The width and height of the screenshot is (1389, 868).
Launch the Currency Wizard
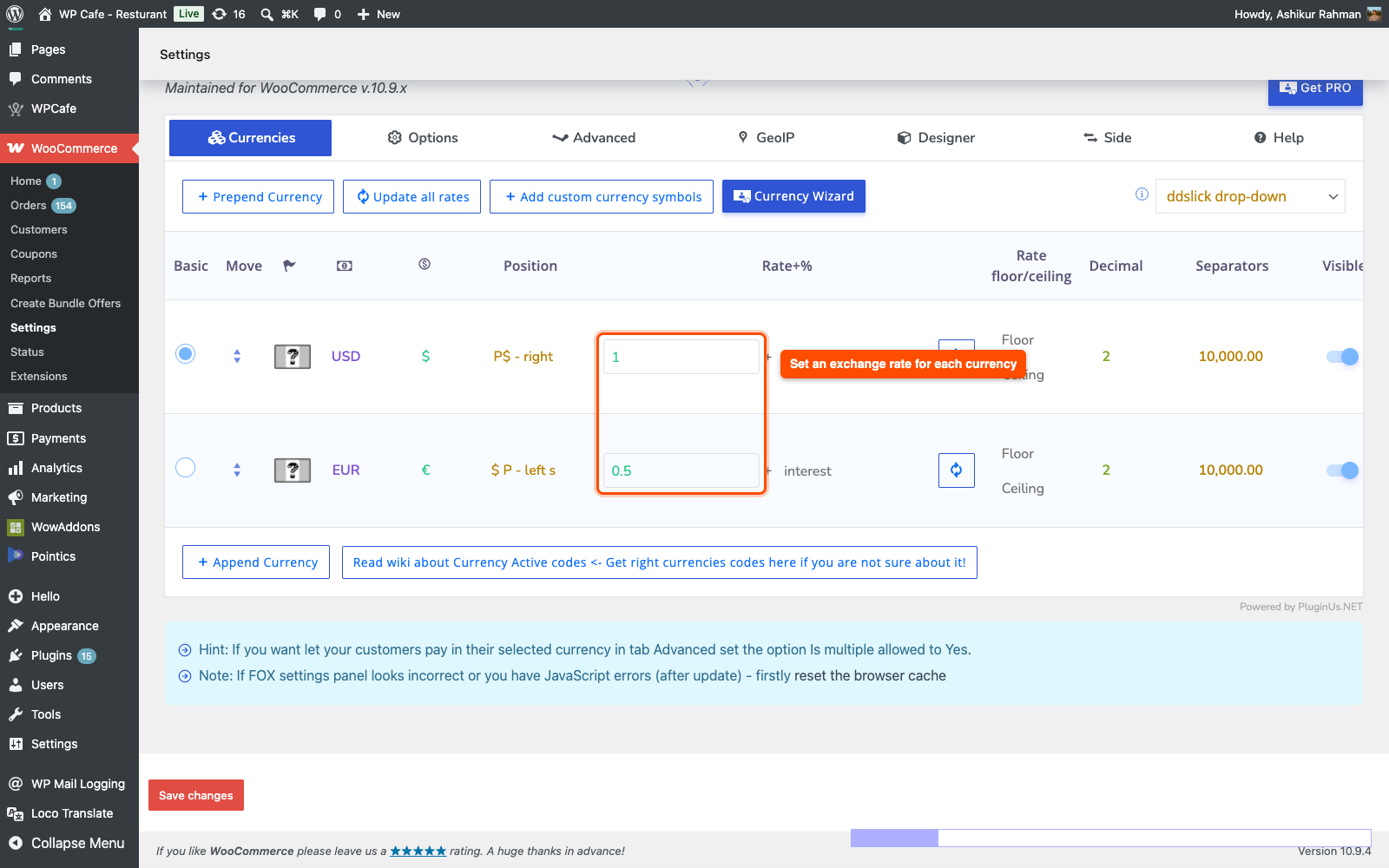tap(793, 196)
